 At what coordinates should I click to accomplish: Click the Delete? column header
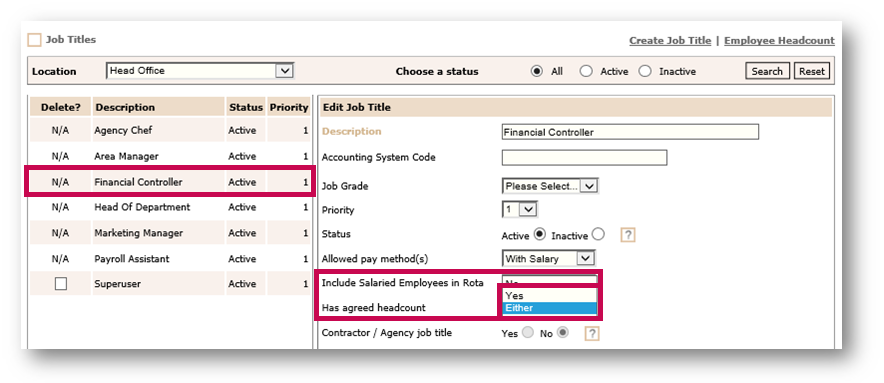60,107
